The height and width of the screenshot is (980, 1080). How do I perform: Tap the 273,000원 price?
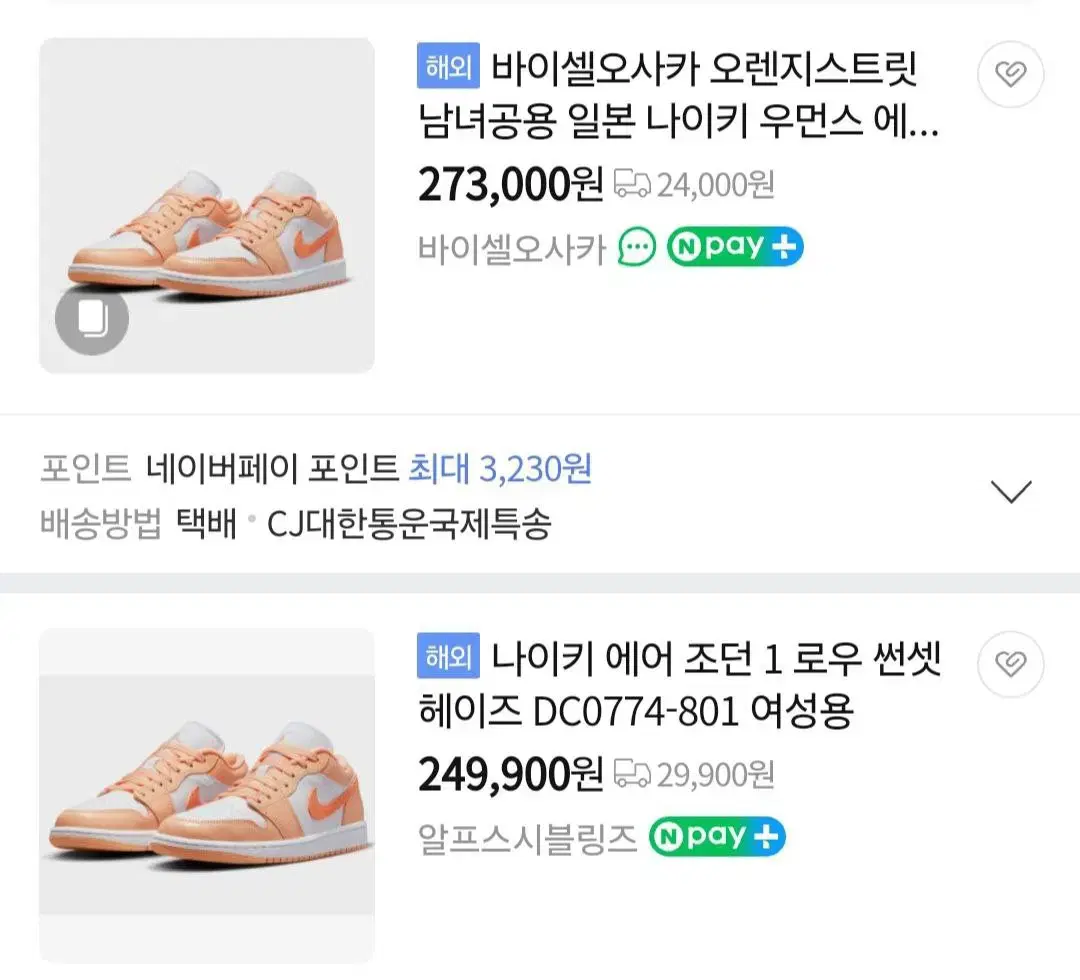(510, 184)
